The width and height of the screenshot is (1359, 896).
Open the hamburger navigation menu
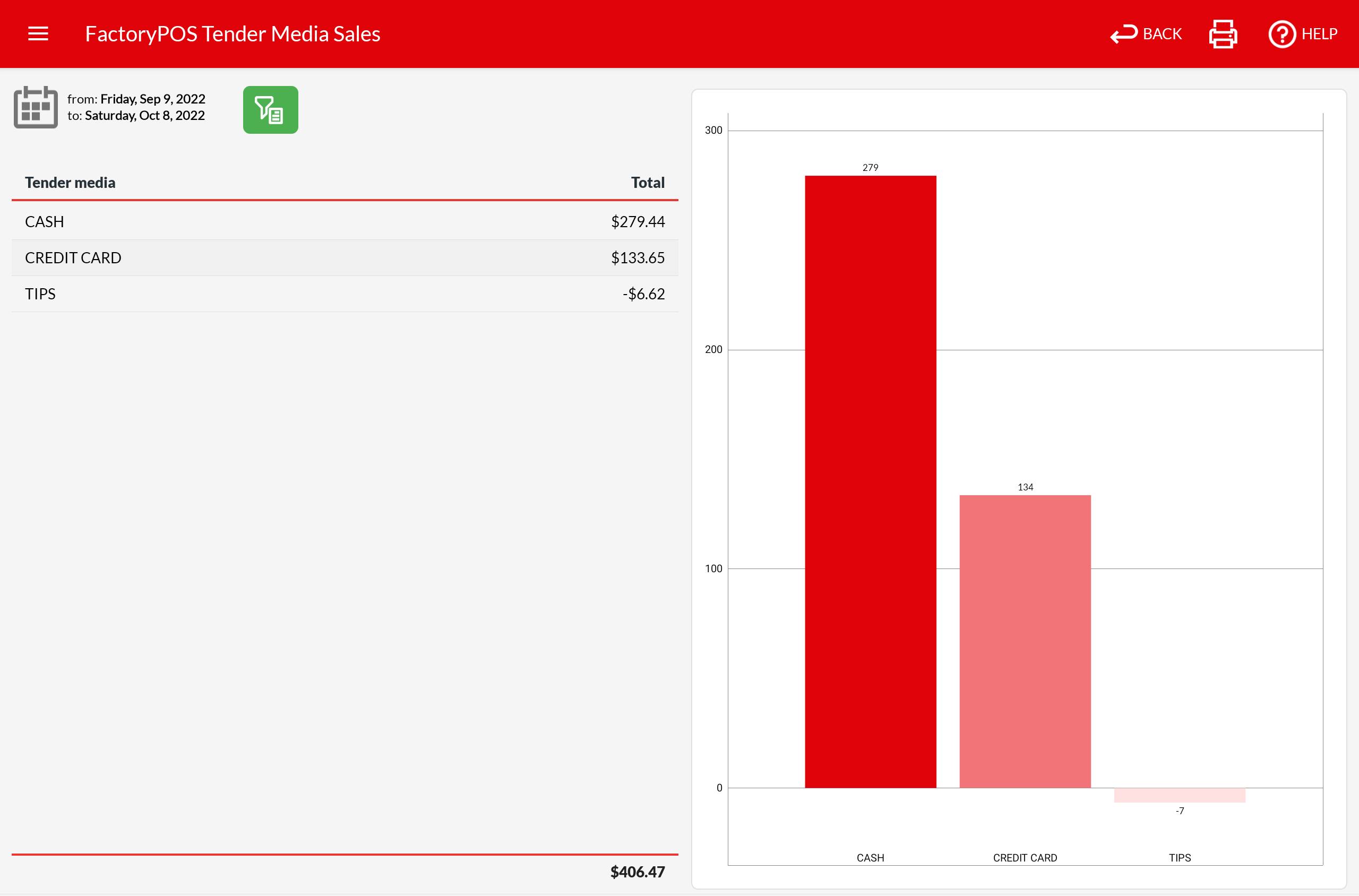point(38,34)
